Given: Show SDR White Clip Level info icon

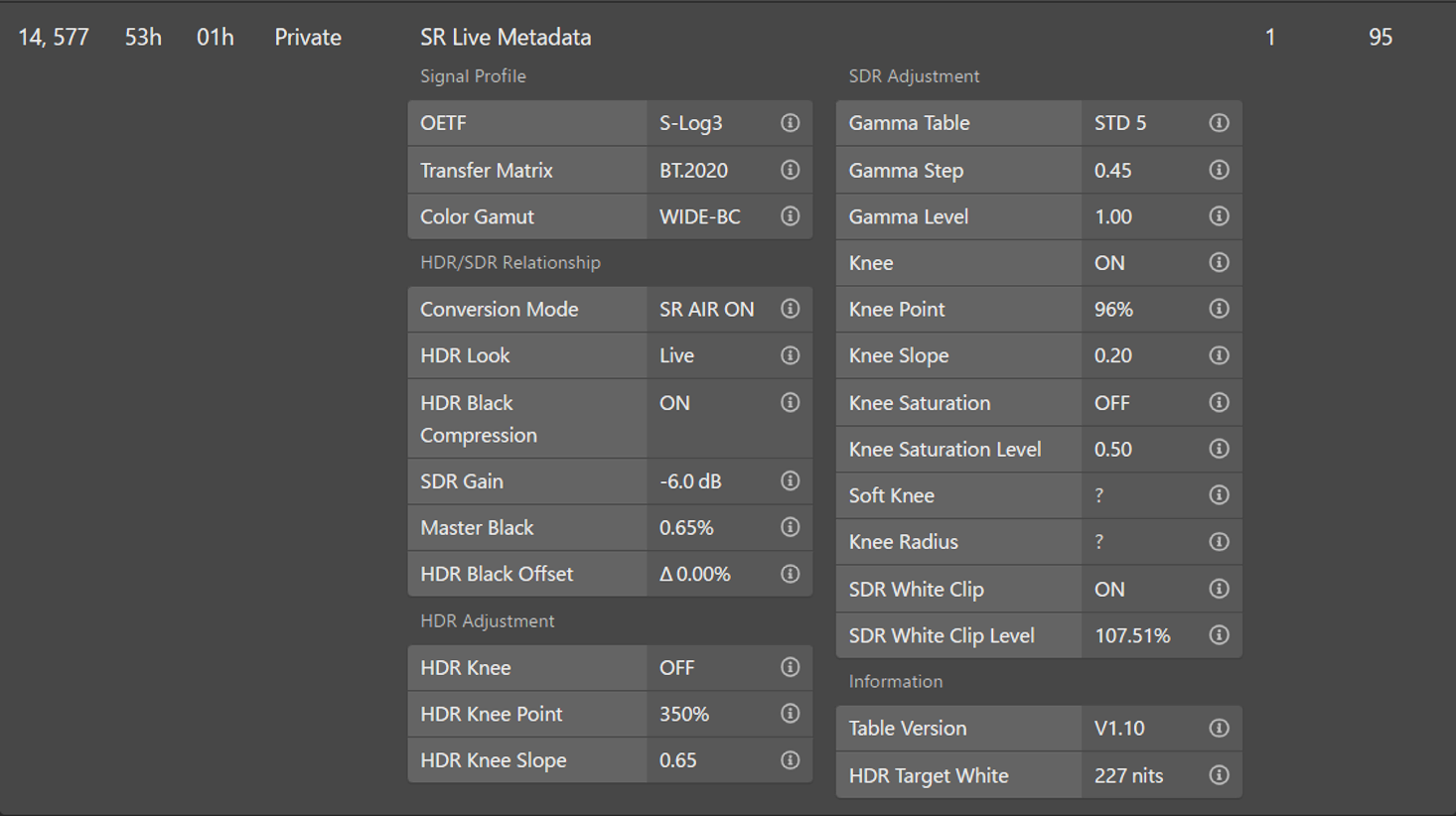Looking at the screenshot, I should point(1219,635).
